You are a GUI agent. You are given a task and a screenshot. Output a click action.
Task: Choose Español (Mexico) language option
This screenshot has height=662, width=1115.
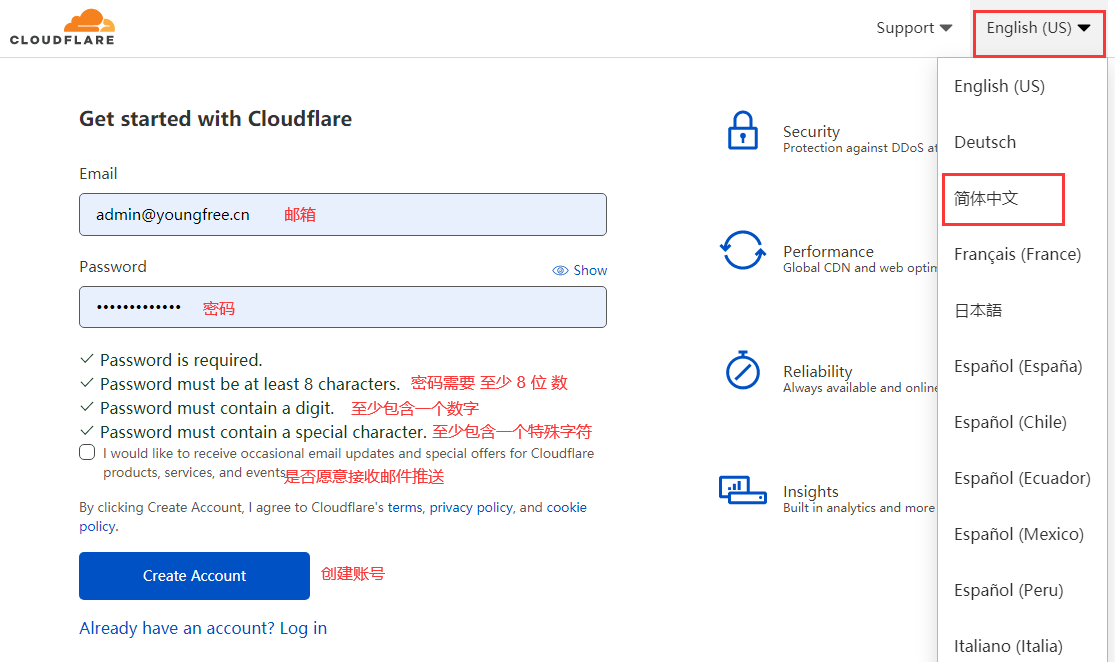[x=1018, y=534]
